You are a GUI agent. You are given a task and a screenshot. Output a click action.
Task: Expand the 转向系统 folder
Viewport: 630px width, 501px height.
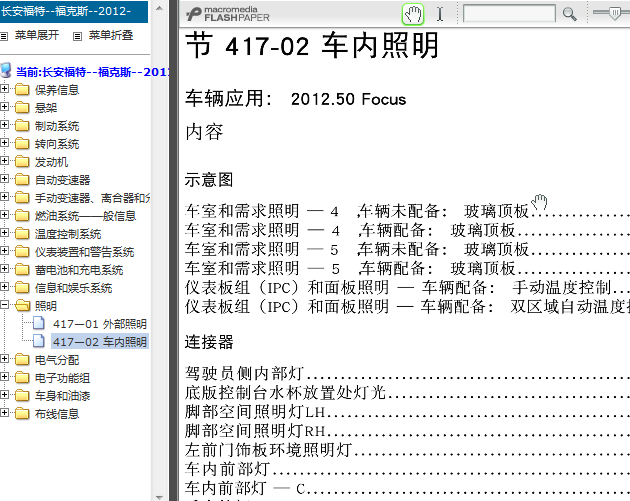pos(4,143)
